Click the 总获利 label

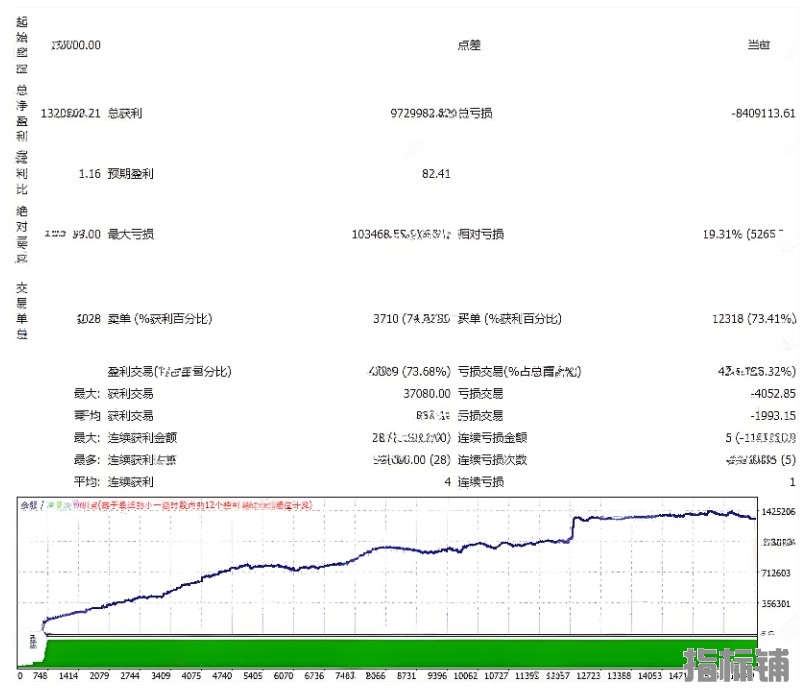(x=124, y=114)
